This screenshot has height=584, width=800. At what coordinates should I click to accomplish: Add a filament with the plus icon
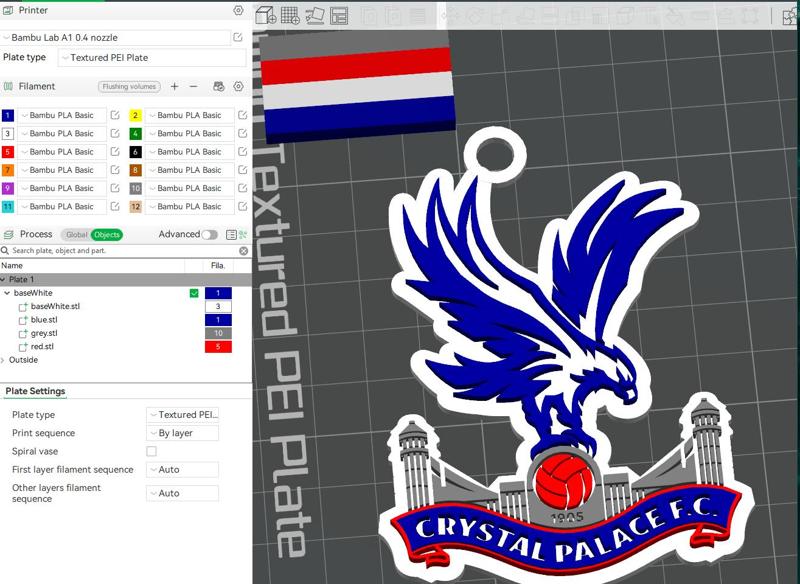tap(175, 87)
